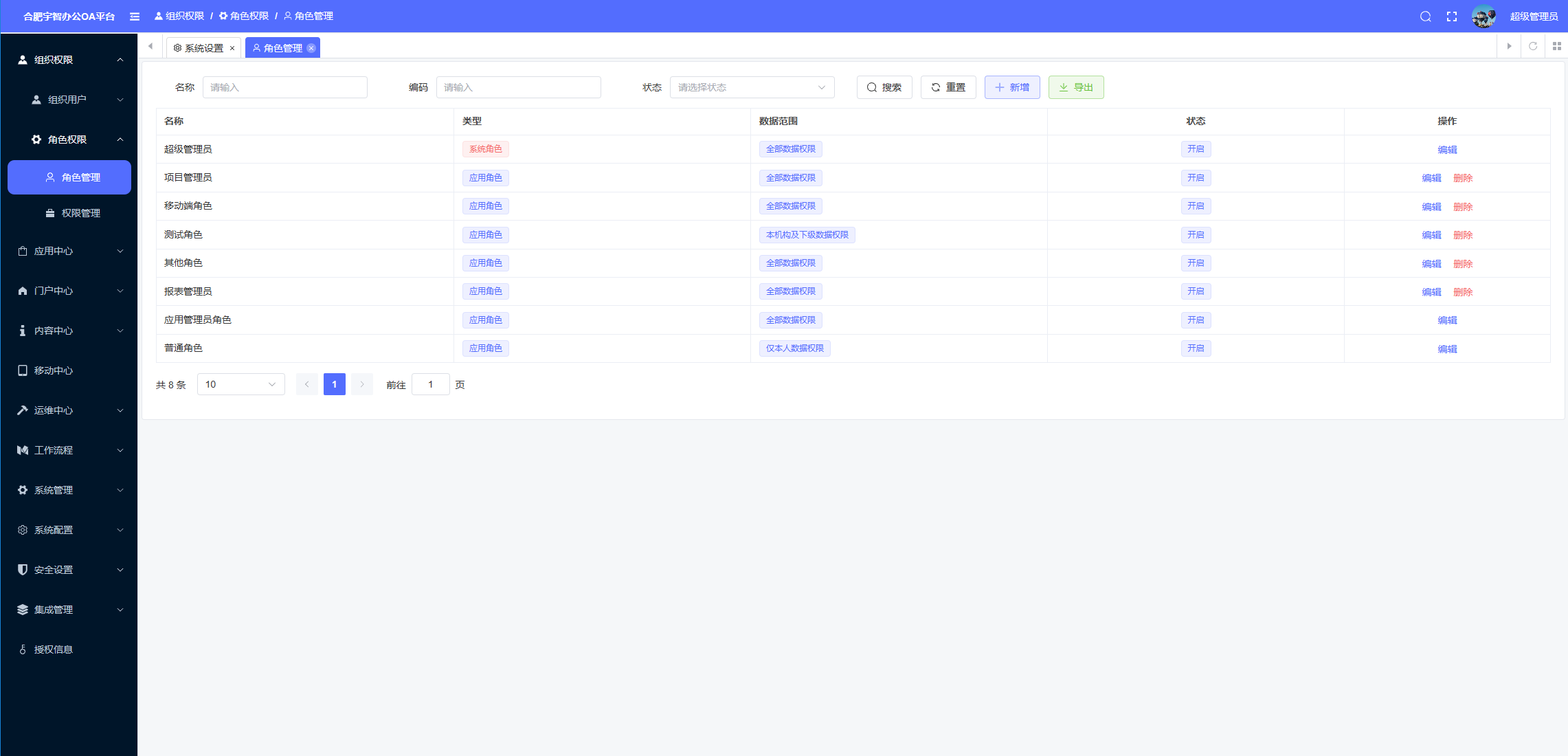Edit the 测试角色 row

pyautogui.click(x=1431, y=235)
